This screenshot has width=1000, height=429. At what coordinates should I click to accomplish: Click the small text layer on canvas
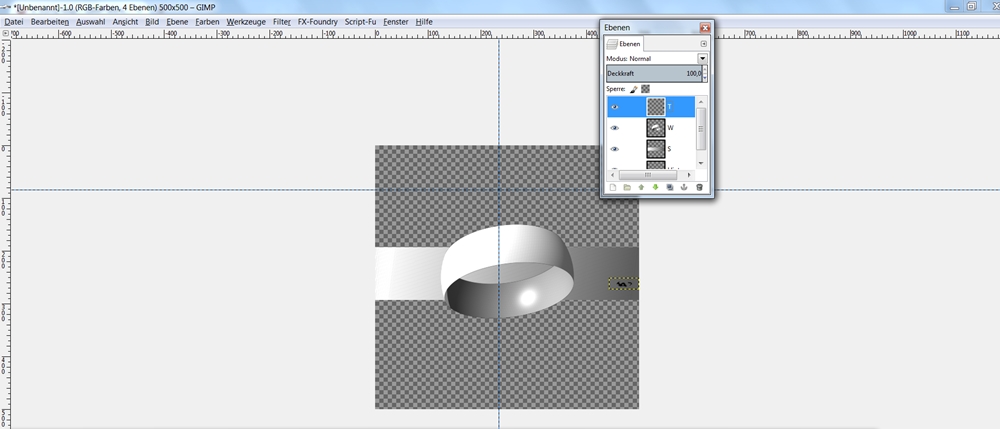click(x=624, y=284)
